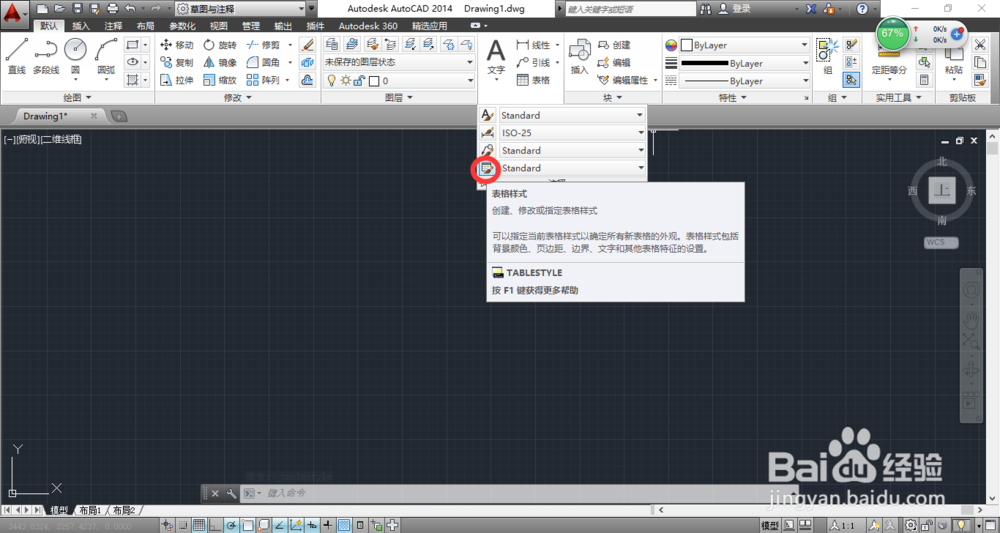Click the Save icon in quick access toolbar

[x=77, y=9]
